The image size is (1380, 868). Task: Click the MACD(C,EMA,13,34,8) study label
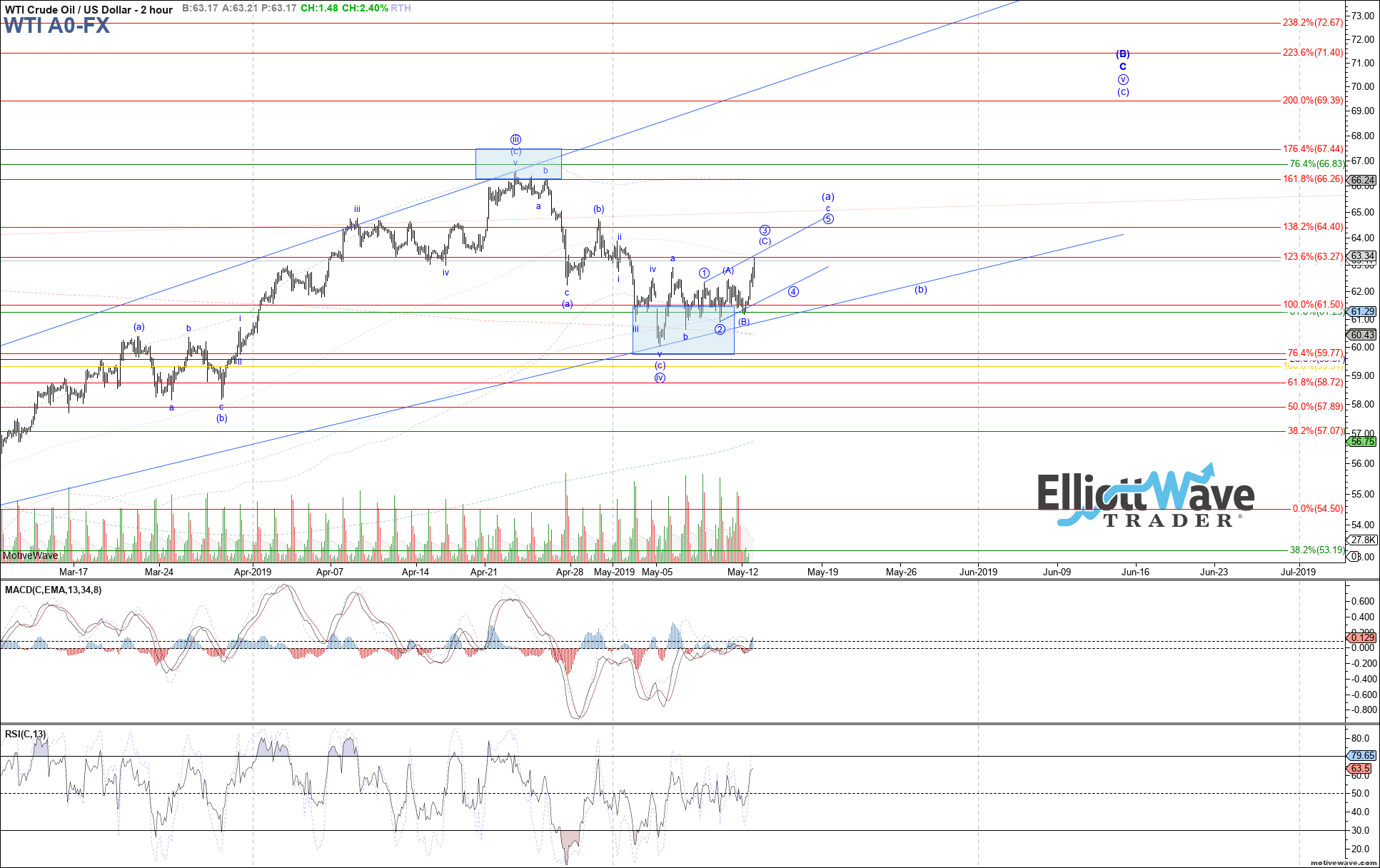tap(54, 590)
